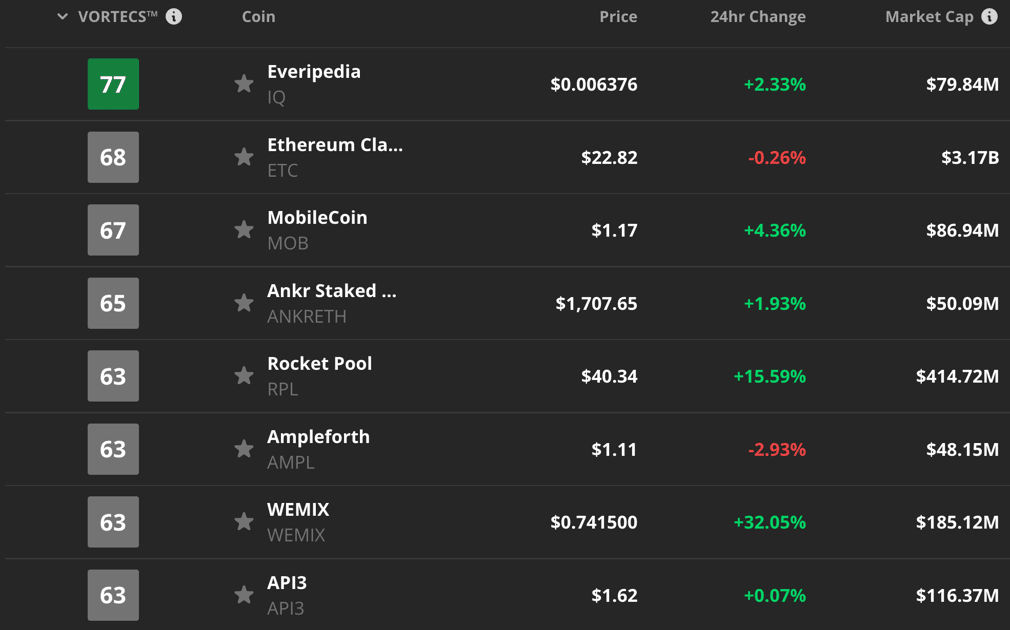Click Ampleforth's star icon
The width and height of the screenshot is (1010, 630).
[244, 449]
